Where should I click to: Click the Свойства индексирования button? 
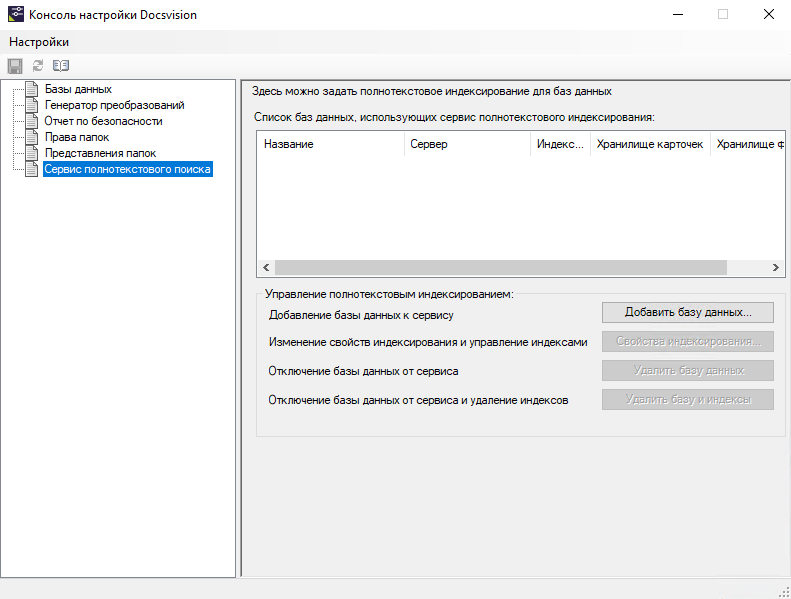(x=688, y=341)
